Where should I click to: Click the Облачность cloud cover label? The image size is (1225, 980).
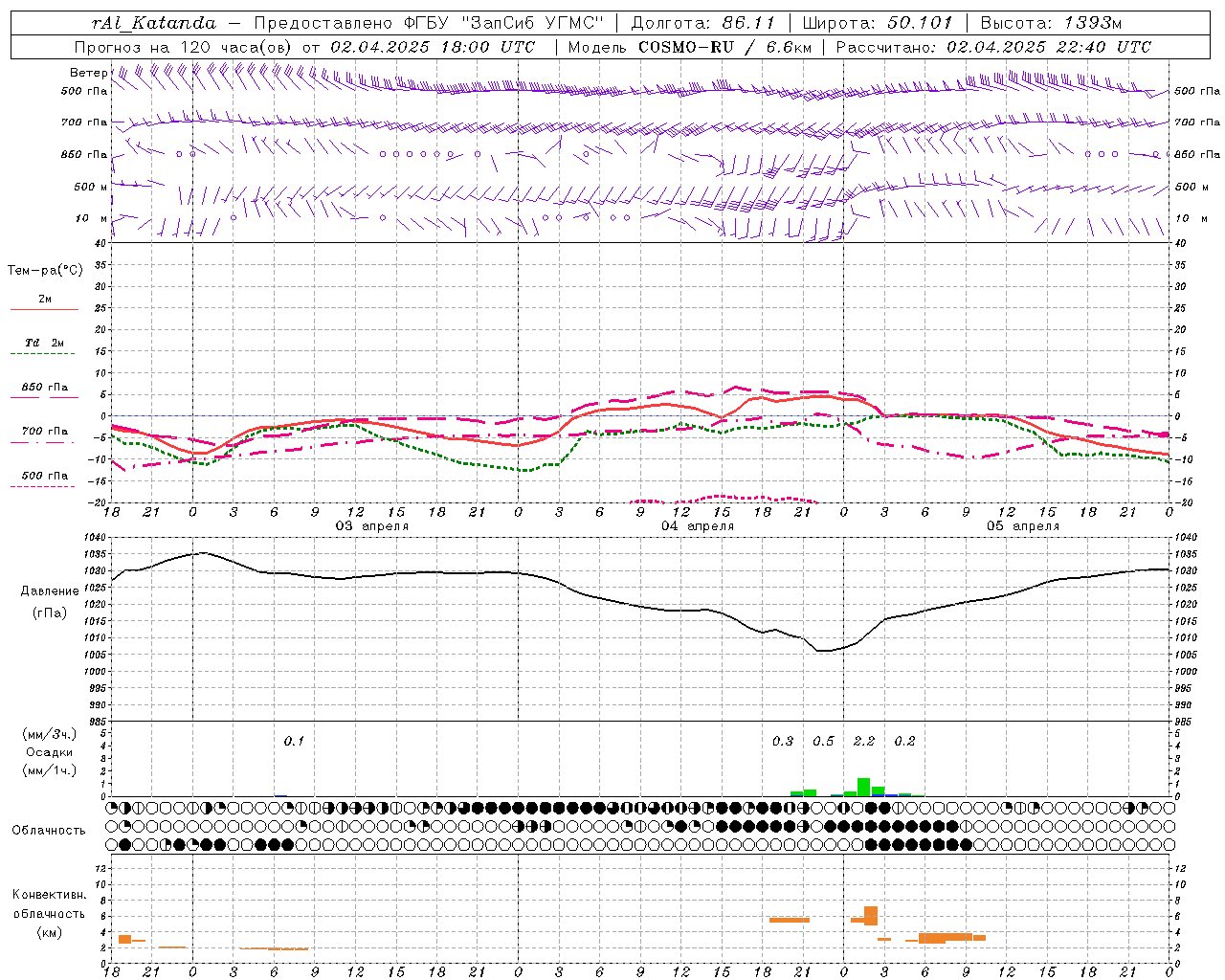tap(49, 830)
